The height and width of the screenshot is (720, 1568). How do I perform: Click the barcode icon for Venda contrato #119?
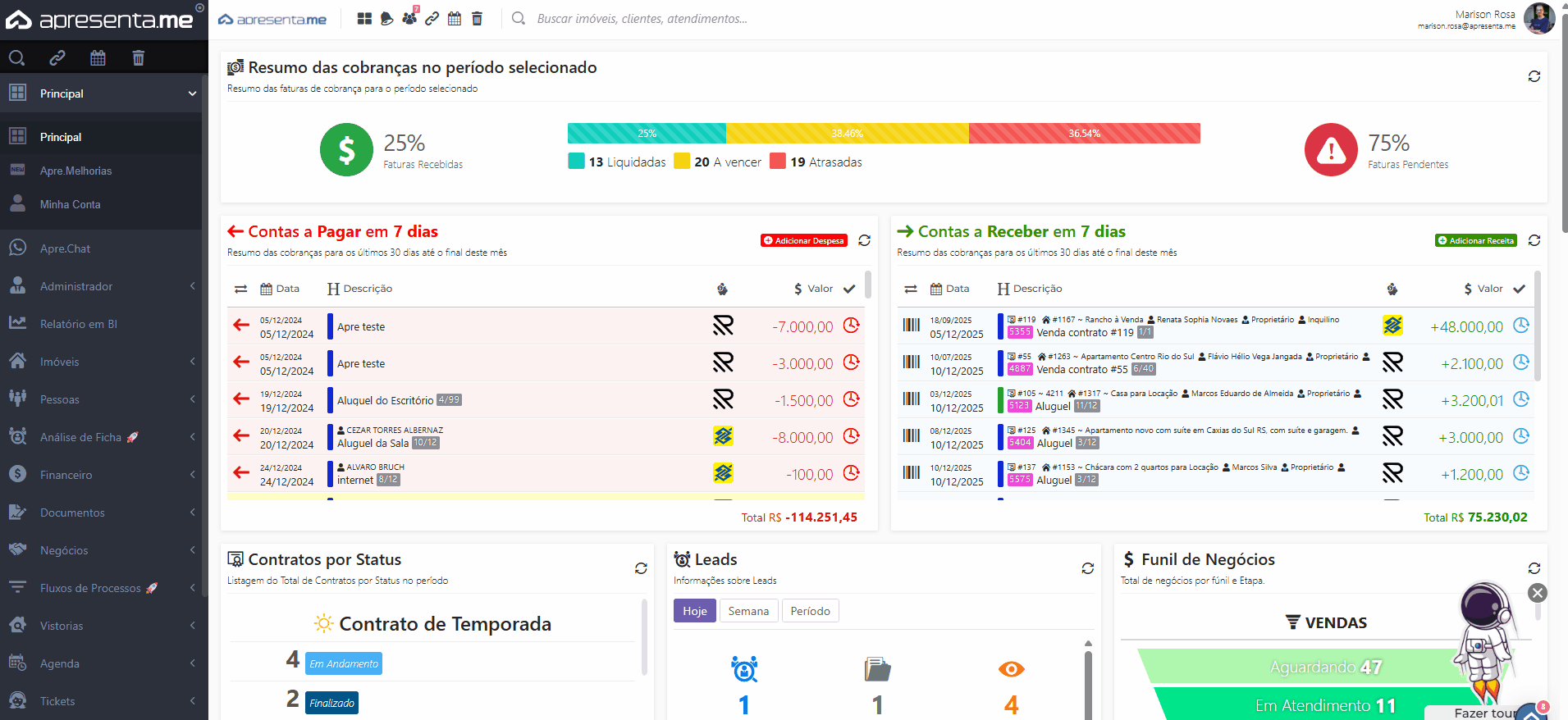(x=911, y=326)
